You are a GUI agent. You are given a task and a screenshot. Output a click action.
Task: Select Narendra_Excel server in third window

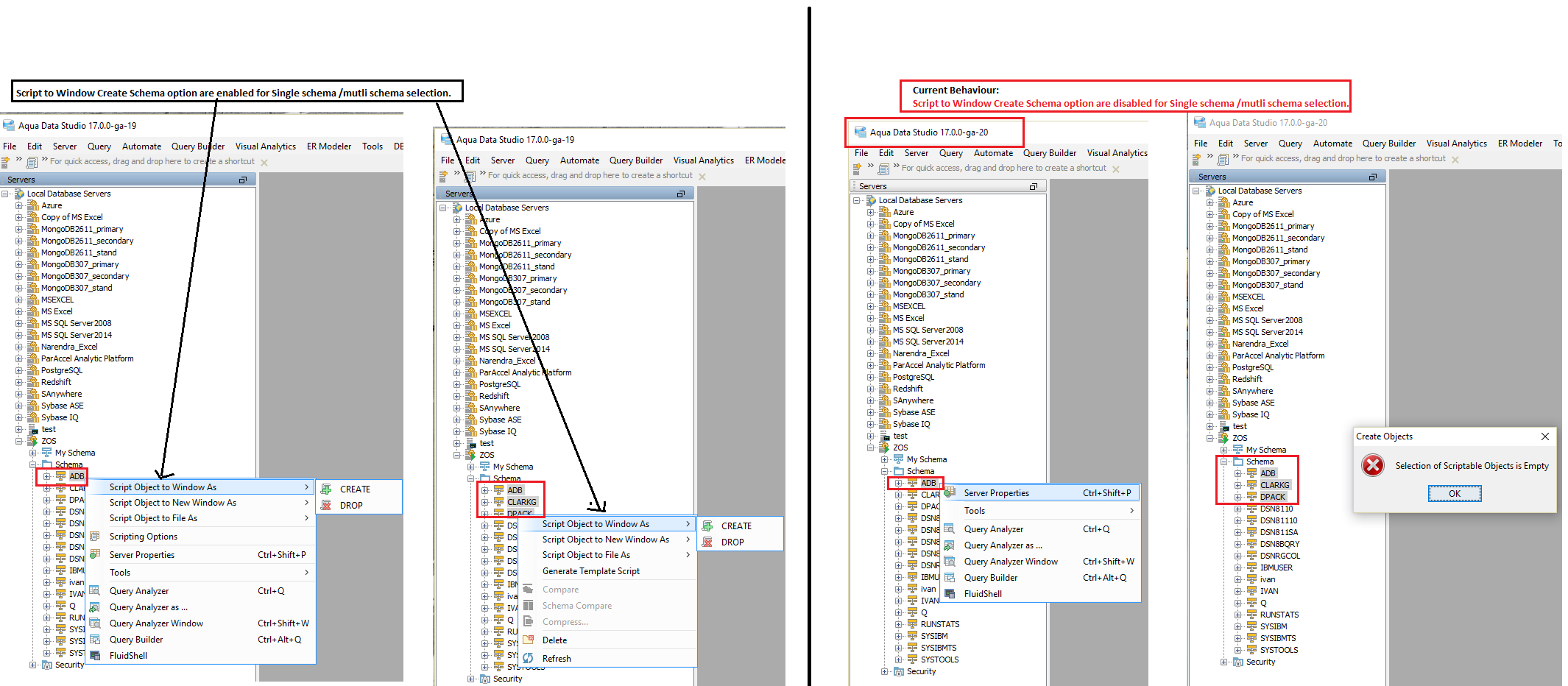921,353
